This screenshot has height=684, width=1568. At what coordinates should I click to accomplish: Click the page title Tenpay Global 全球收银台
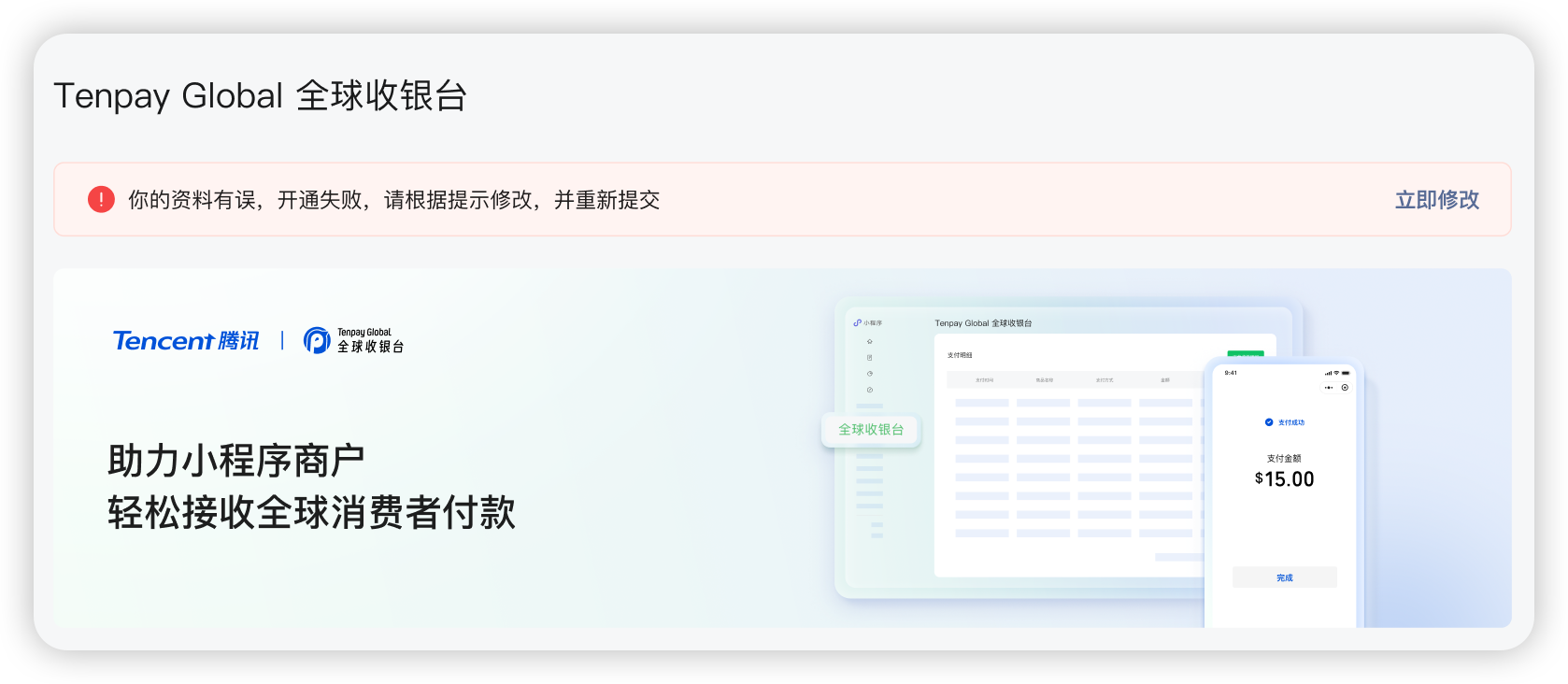pos(260,95)
